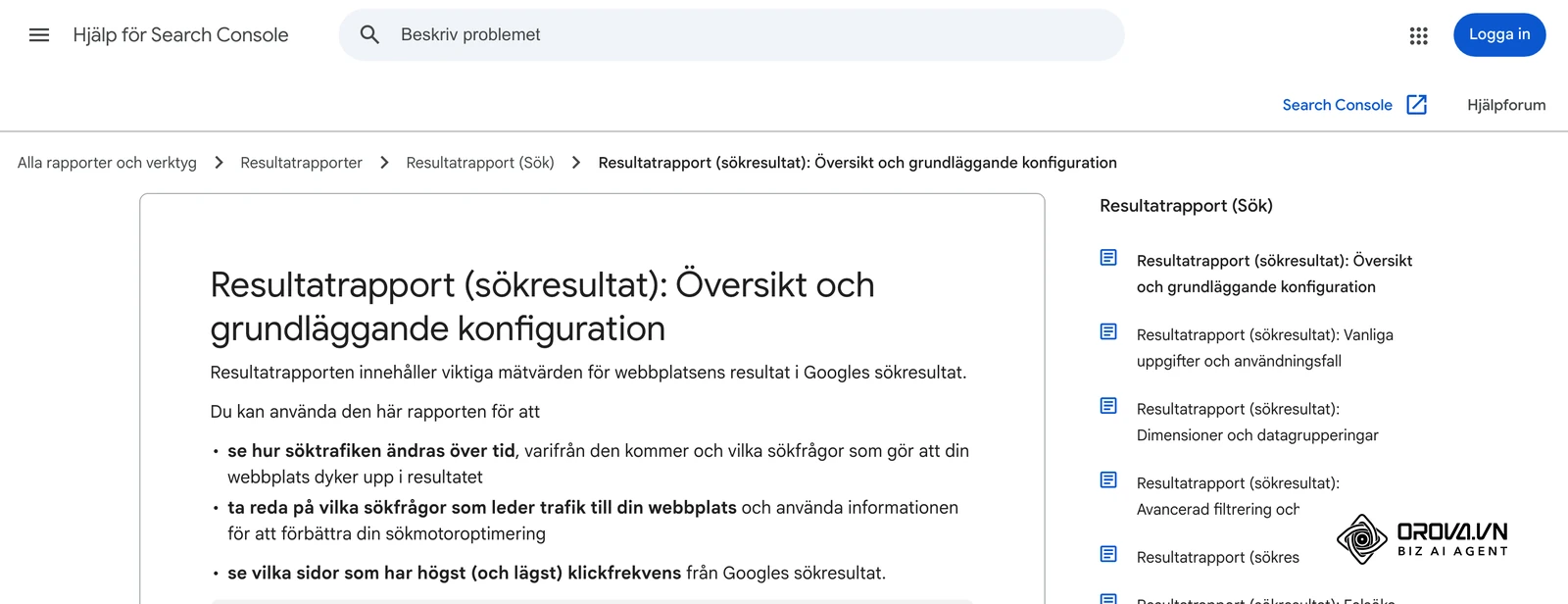Click the current breadcrumb Översikt och grundläggande konfiguration
The height and width of the screenshot is (604, 1568).
coord(857,163)
